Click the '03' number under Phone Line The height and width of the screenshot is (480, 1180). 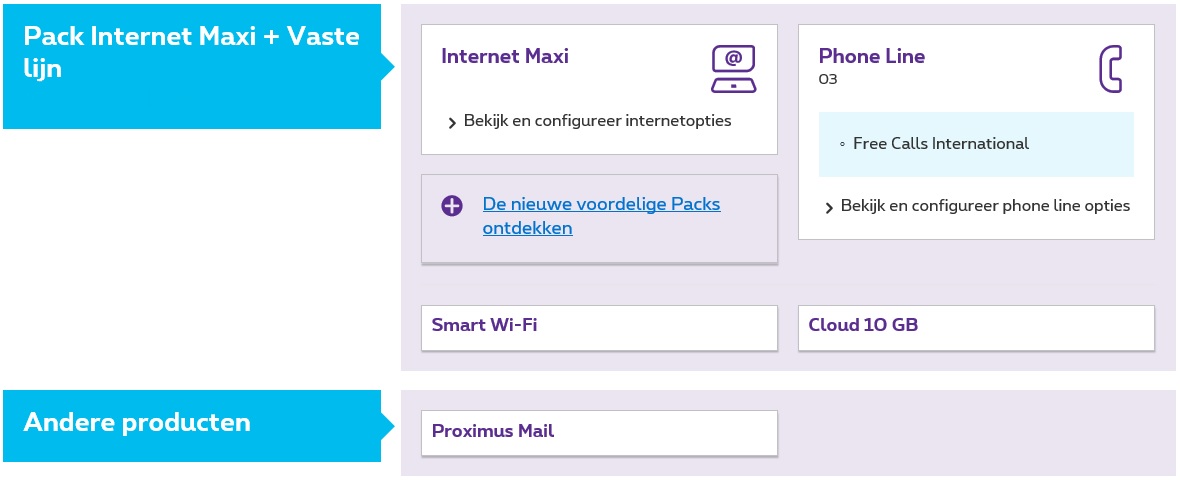click(828, 79)
